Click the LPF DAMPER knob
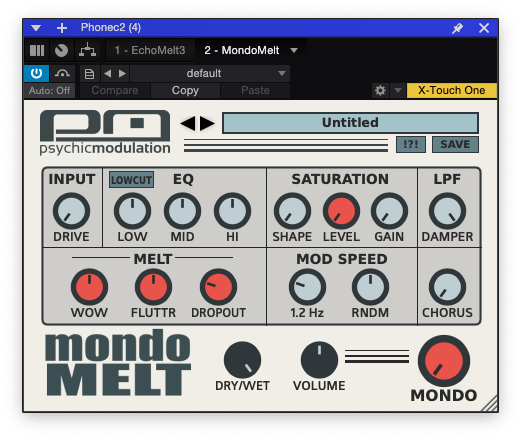This screenshot has height=439, width=521. tap(447, 211)
